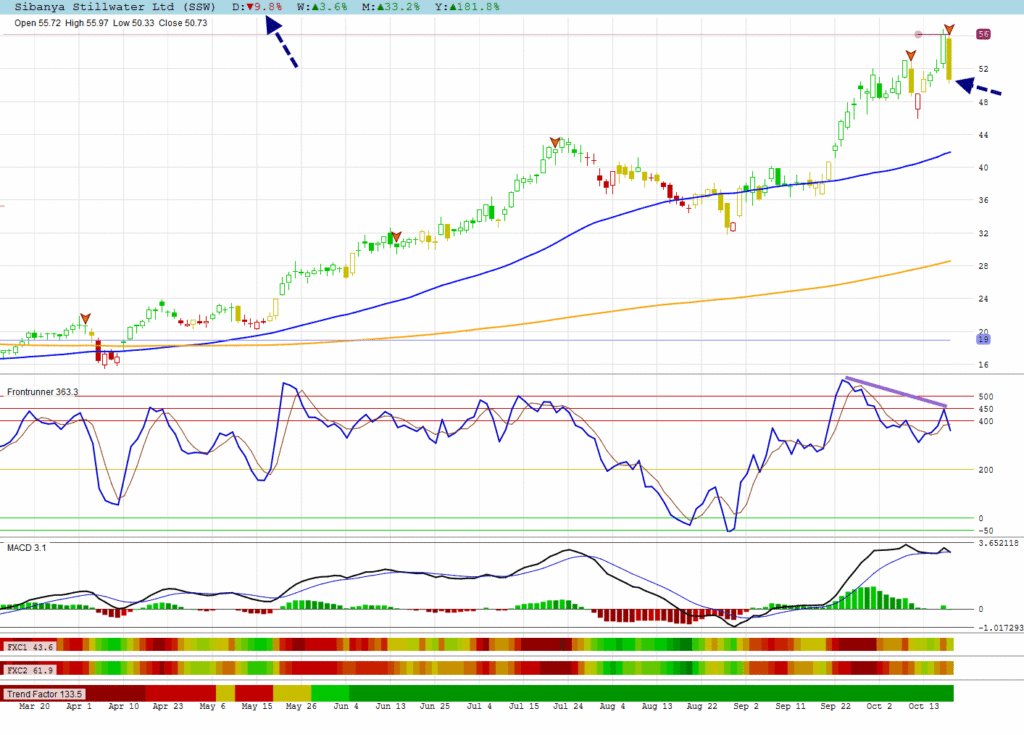Click the orange arrow marker above the latest candle
The height and width of the screenshot is (735, 1024).
tap(949, 30)
